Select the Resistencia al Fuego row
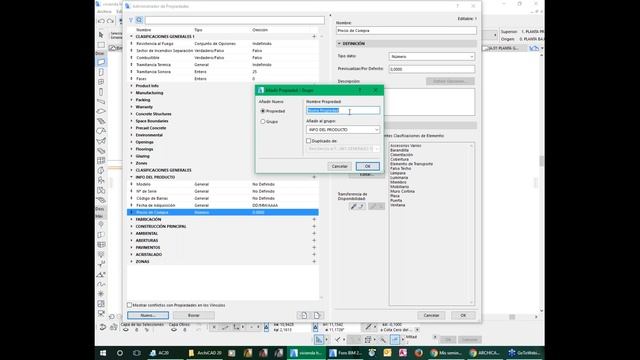Viewport: 640px width, 360px height. [x=223, y=44]
